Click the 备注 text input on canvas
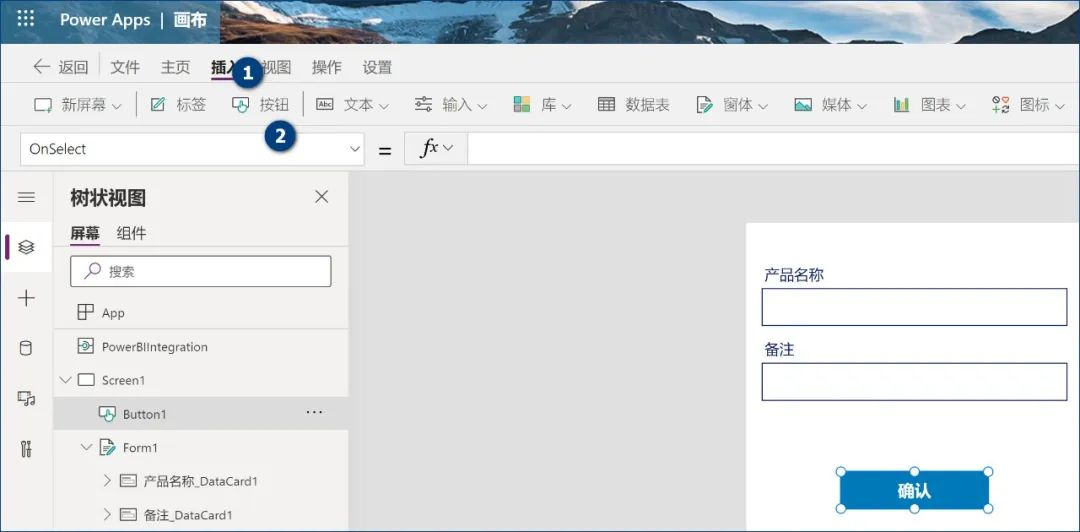This screenshot has height=532, width=1080. coord(914,382)
